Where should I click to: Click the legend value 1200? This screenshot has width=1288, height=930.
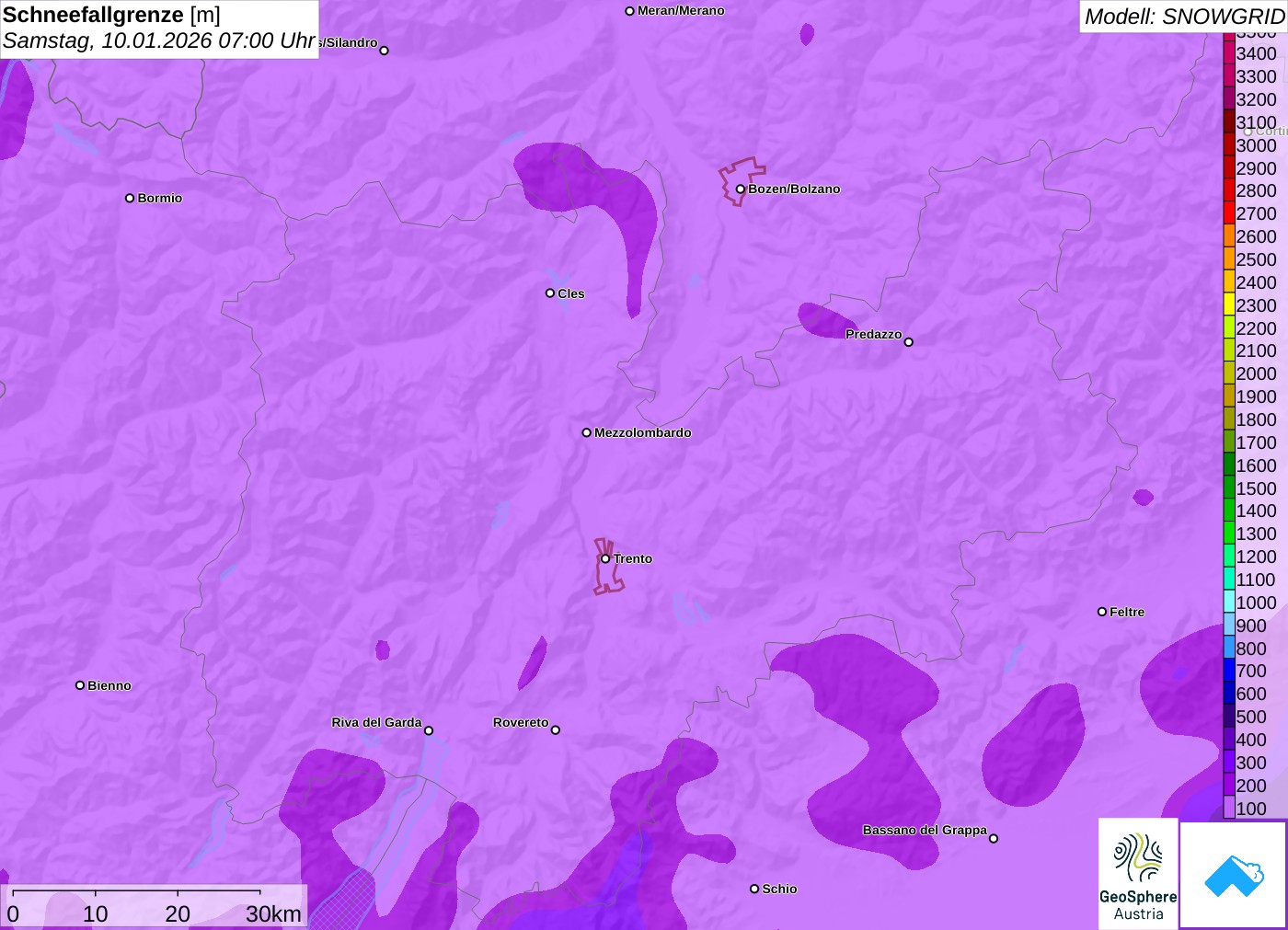pyautogui.click(x=1256, y=557)
